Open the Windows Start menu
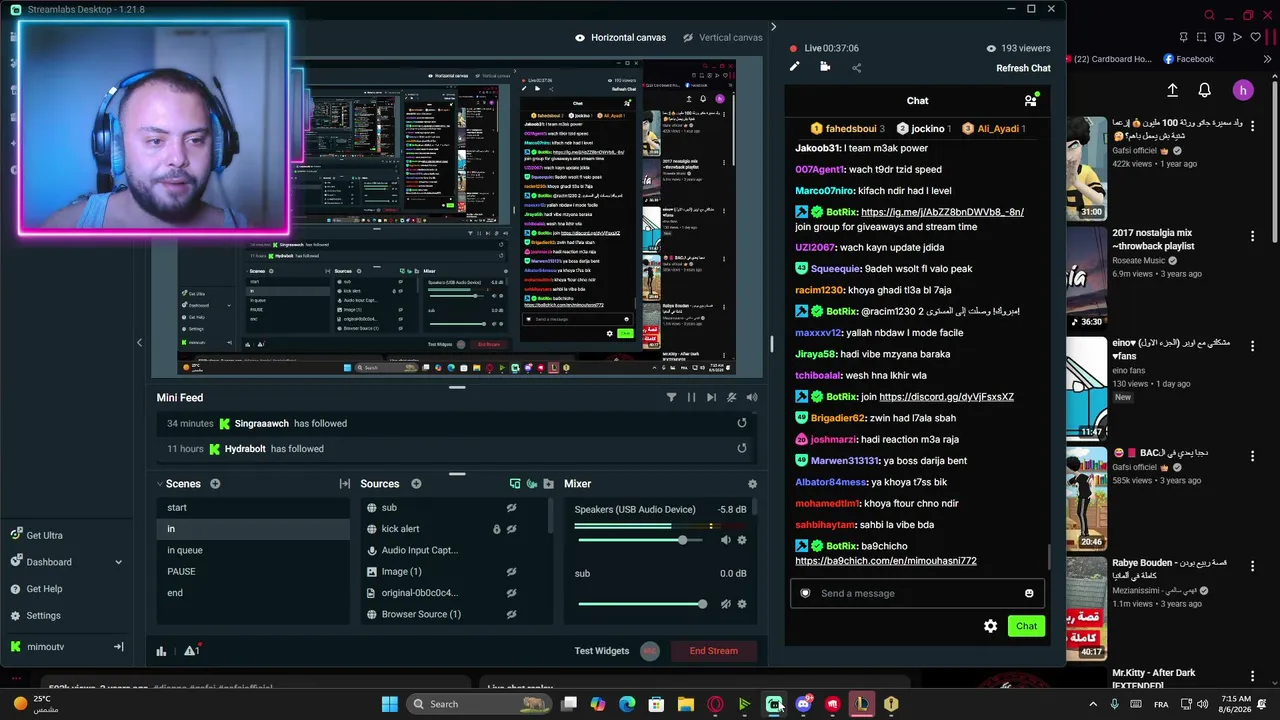1280x720 pixels. point(389,704)
